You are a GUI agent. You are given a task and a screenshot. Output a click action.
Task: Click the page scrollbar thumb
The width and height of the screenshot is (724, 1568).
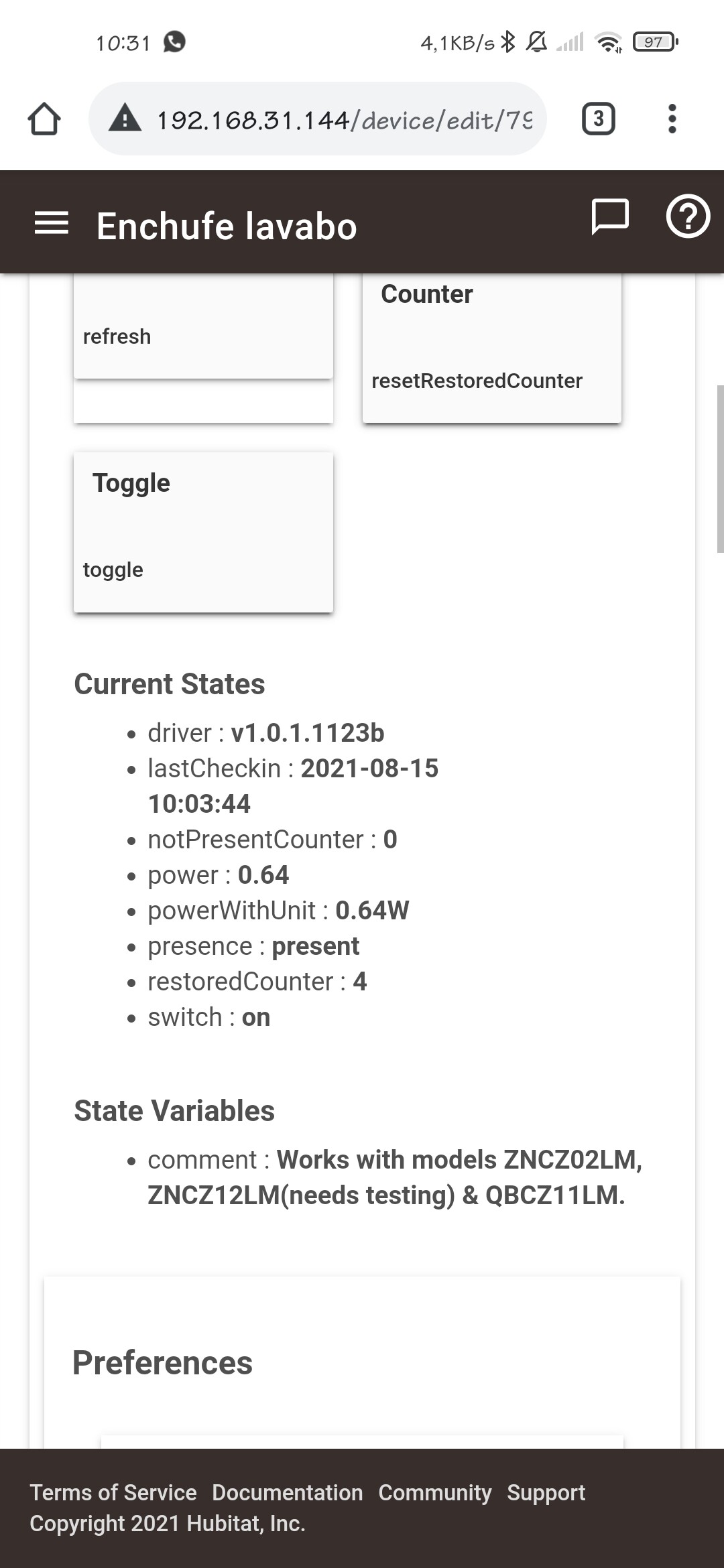click(x=720, y=469)
